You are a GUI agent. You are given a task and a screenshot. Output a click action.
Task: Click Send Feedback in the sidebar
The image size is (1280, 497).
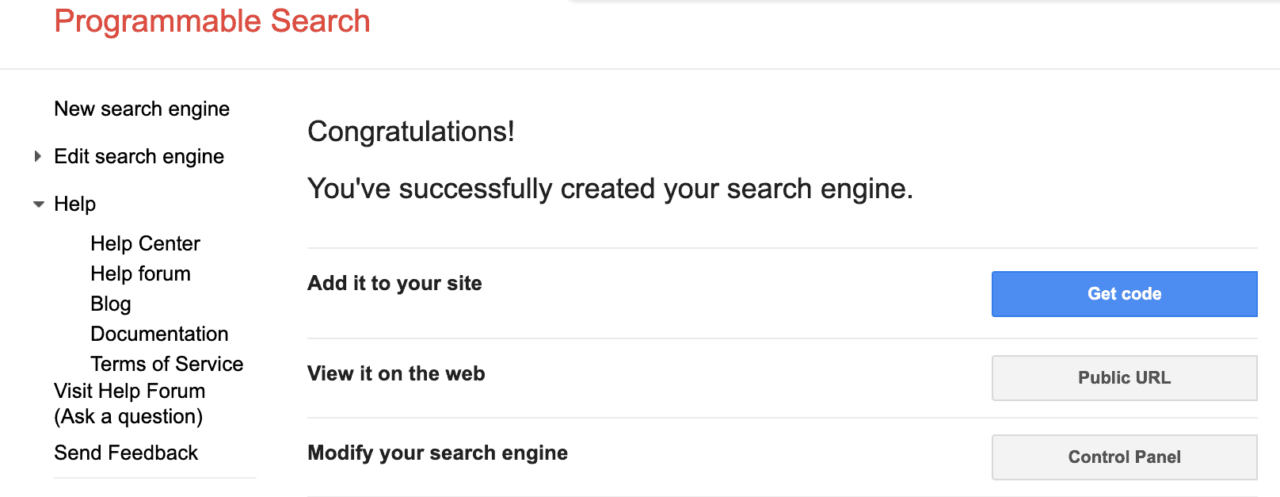point(126,453)
